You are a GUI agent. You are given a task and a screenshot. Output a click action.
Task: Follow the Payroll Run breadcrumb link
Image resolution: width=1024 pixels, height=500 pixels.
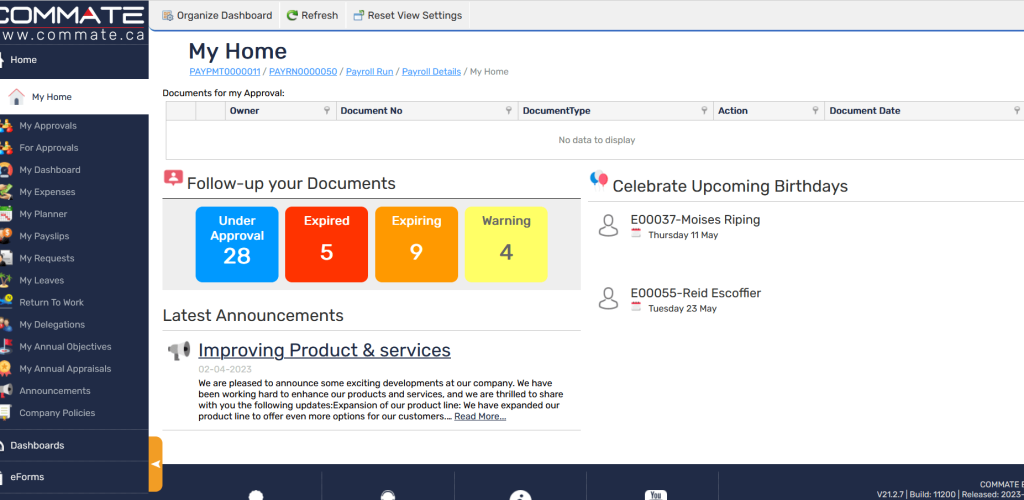click(x=369, y=72)
